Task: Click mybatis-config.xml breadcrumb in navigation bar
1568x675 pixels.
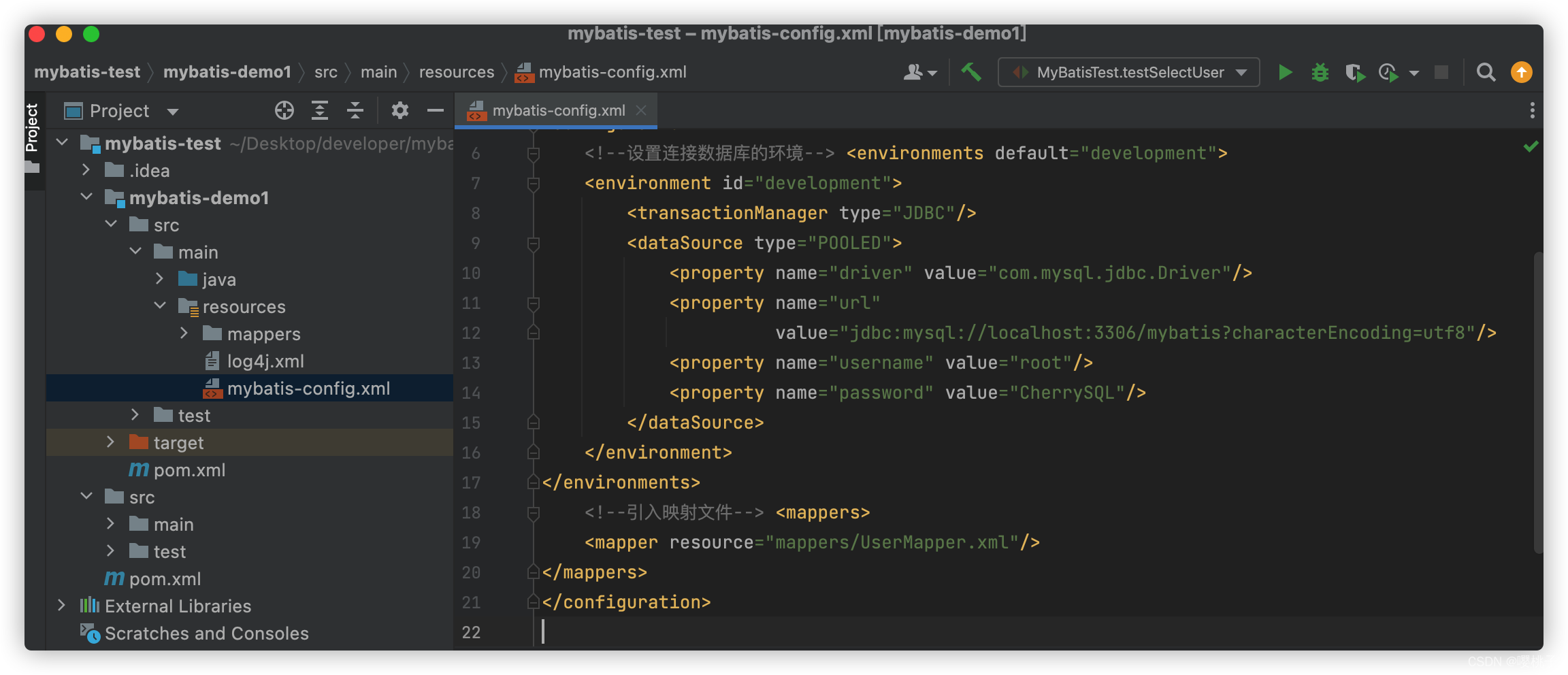Action: 602,72
